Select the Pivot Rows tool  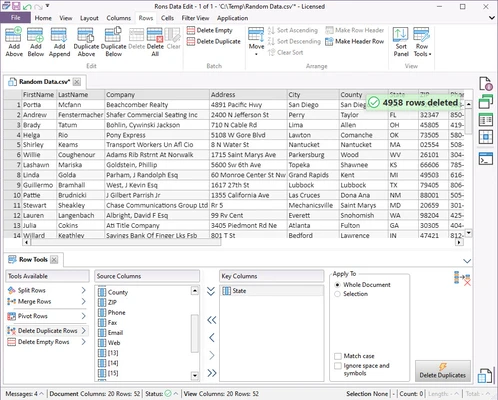[47, 316]
